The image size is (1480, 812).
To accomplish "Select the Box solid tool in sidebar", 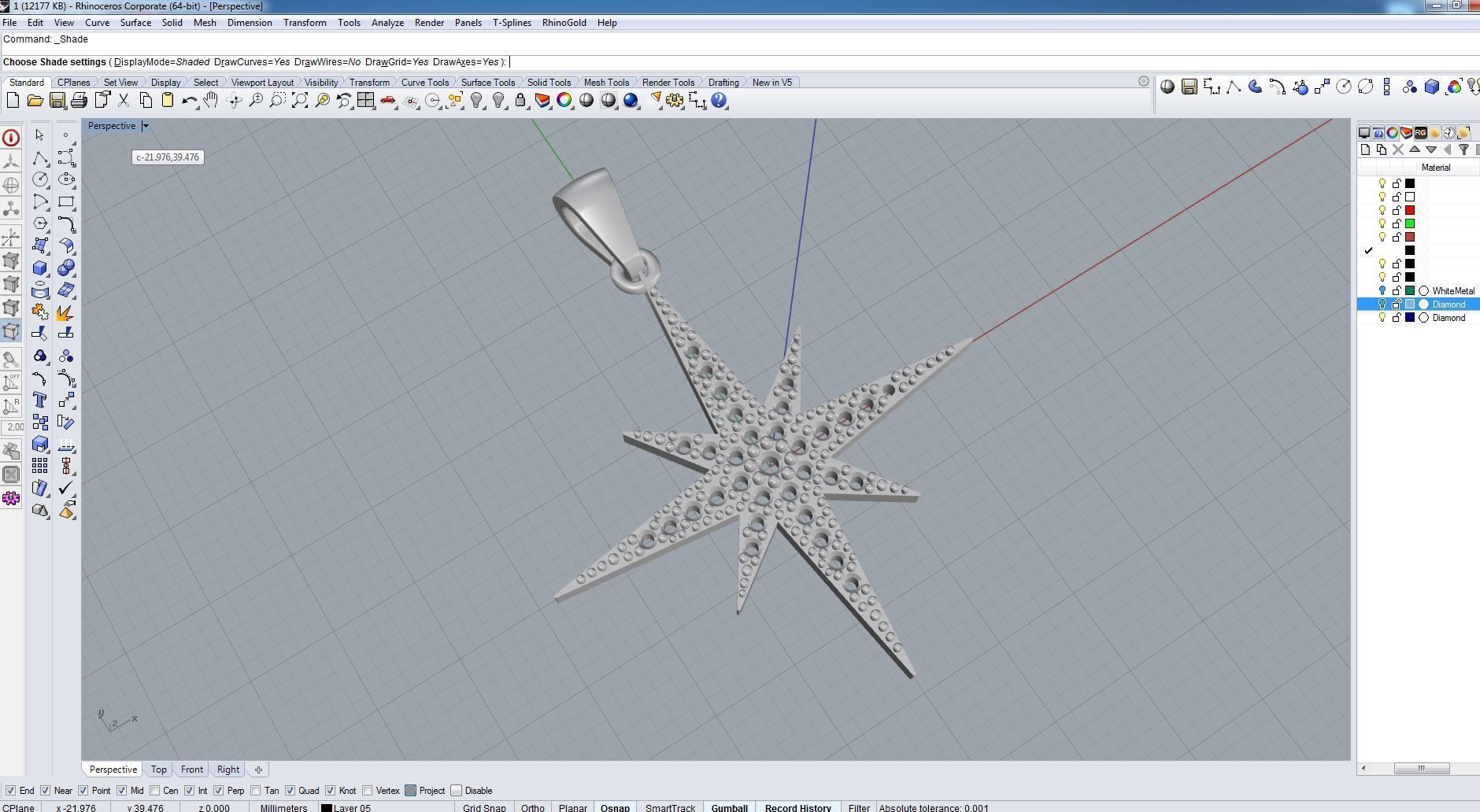I will (39, 268).
